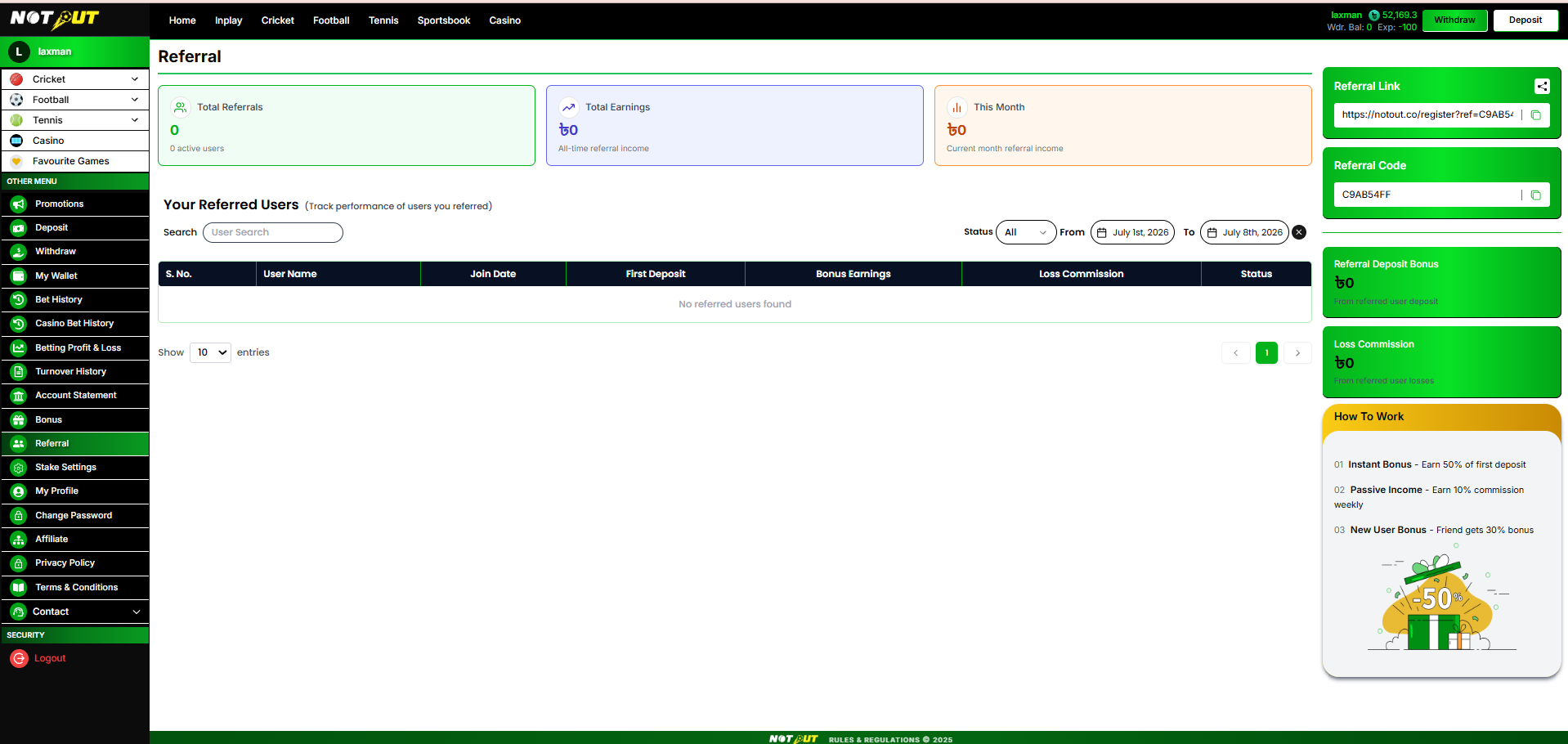Copy the referral link using copy icon

1536,115
